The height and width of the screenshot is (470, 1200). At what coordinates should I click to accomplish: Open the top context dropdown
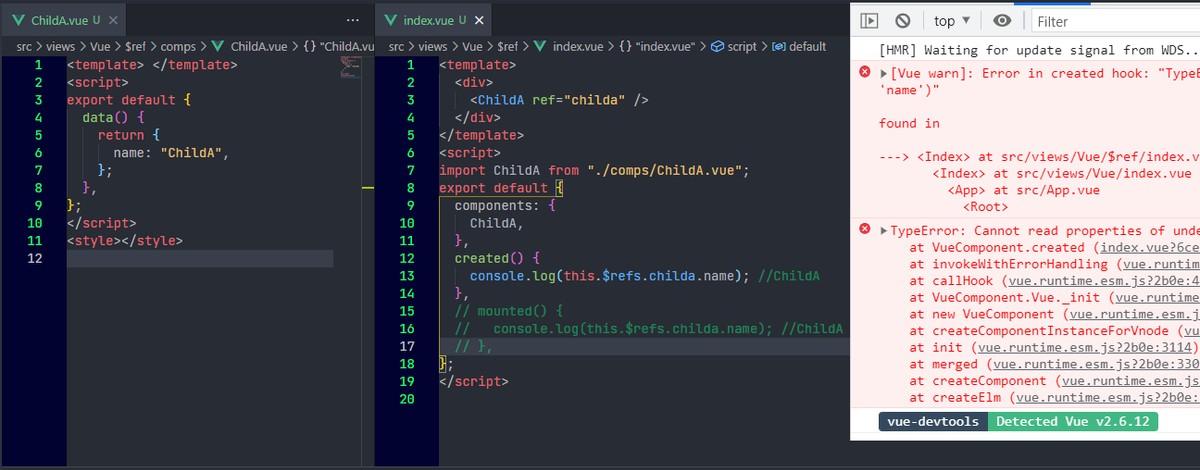pyautogui.click(x=952, y=20)
